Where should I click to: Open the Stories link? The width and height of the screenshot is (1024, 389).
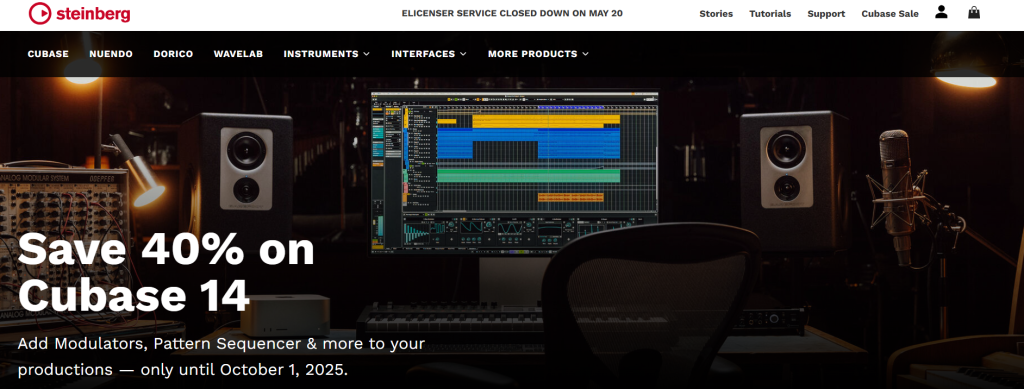coord(716,14)
